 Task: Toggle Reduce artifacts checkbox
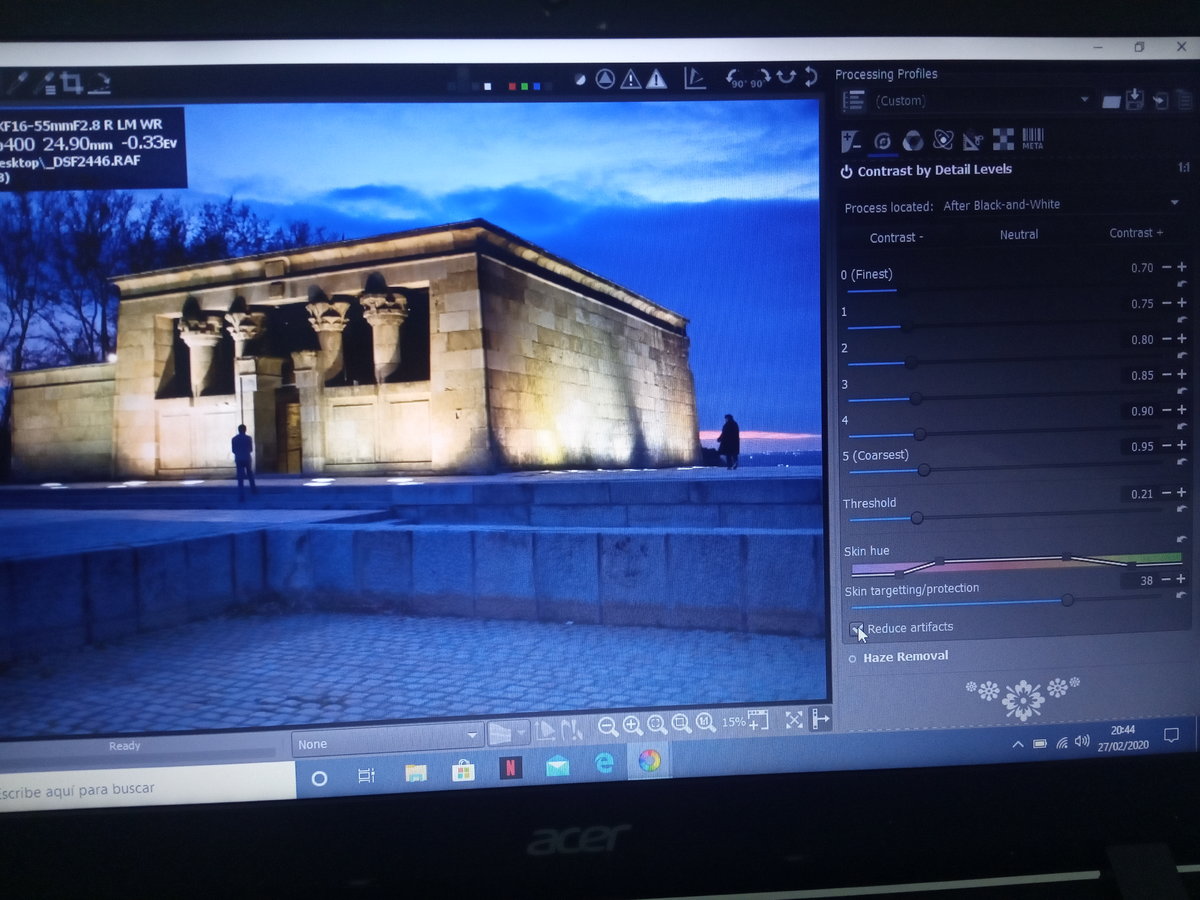tap(856, 629)
